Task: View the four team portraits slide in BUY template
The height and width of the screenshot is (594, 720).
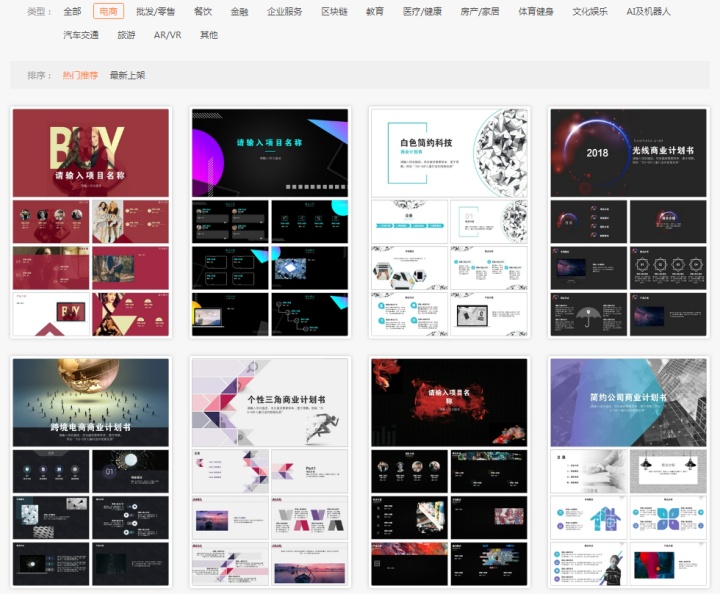Action: click(x=51, y=222)
